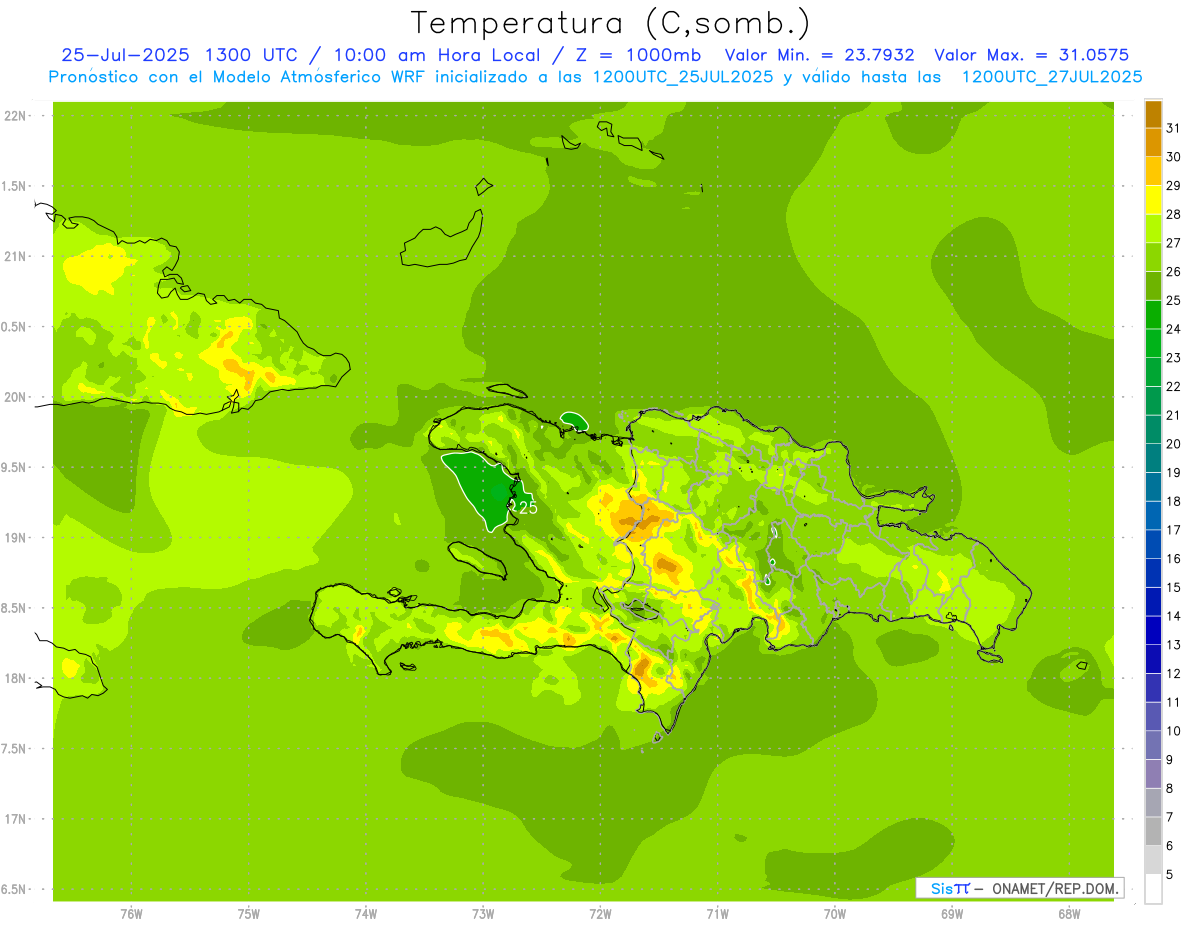The width and height of the screenshot is (1200, 927).
Task: Click the '1200UTC_25JUL2025' initialization time
Action: point(683,76)
